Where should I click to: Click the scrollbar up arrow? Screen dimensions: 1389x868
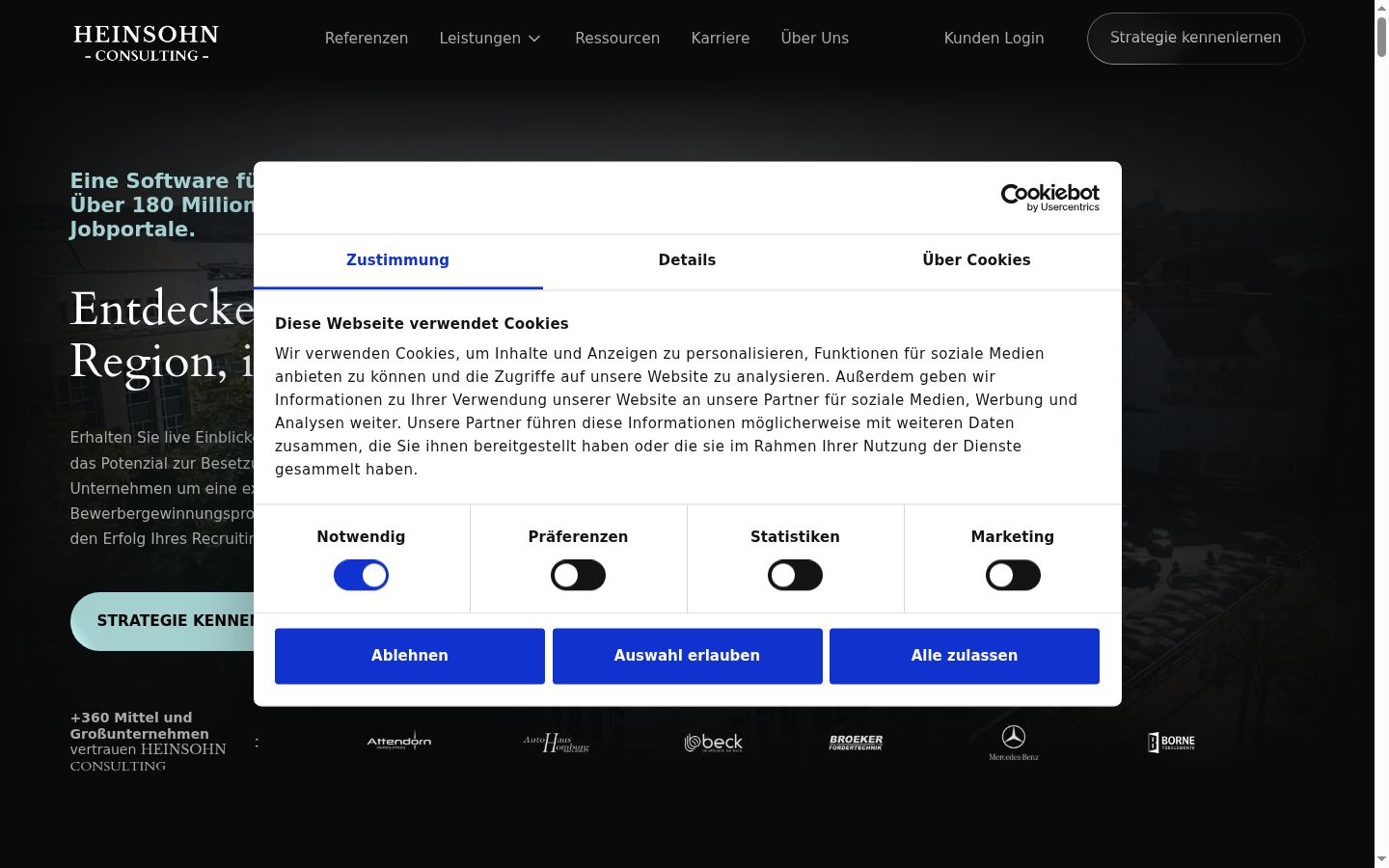coord(1381,7)
